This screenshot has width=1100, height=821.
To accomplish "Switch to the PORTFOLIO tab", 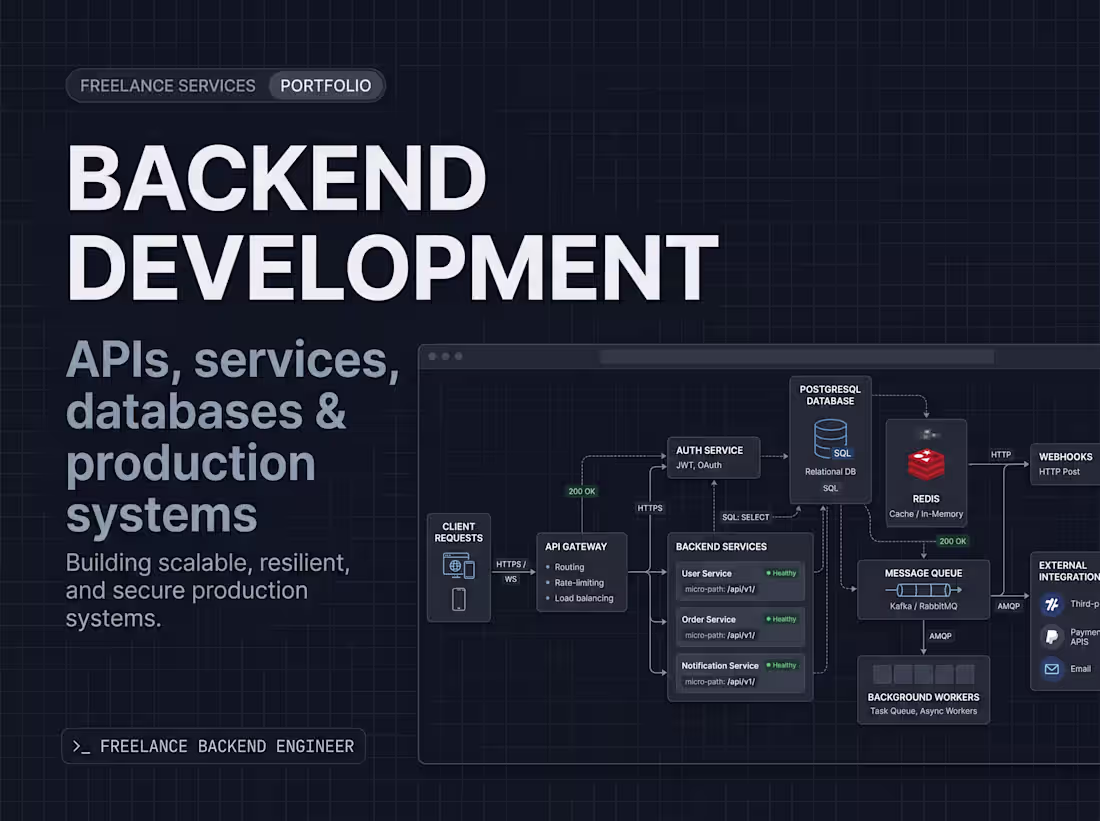I will coord(326,86).
